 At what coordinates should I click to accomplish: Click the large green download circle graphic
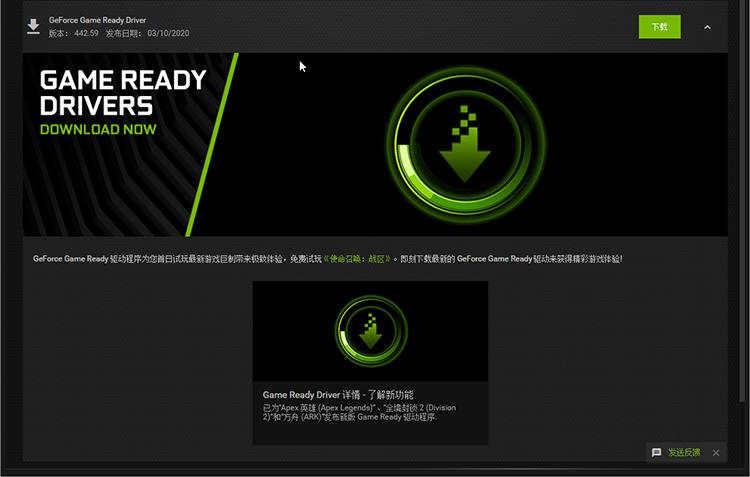(465, 144)
